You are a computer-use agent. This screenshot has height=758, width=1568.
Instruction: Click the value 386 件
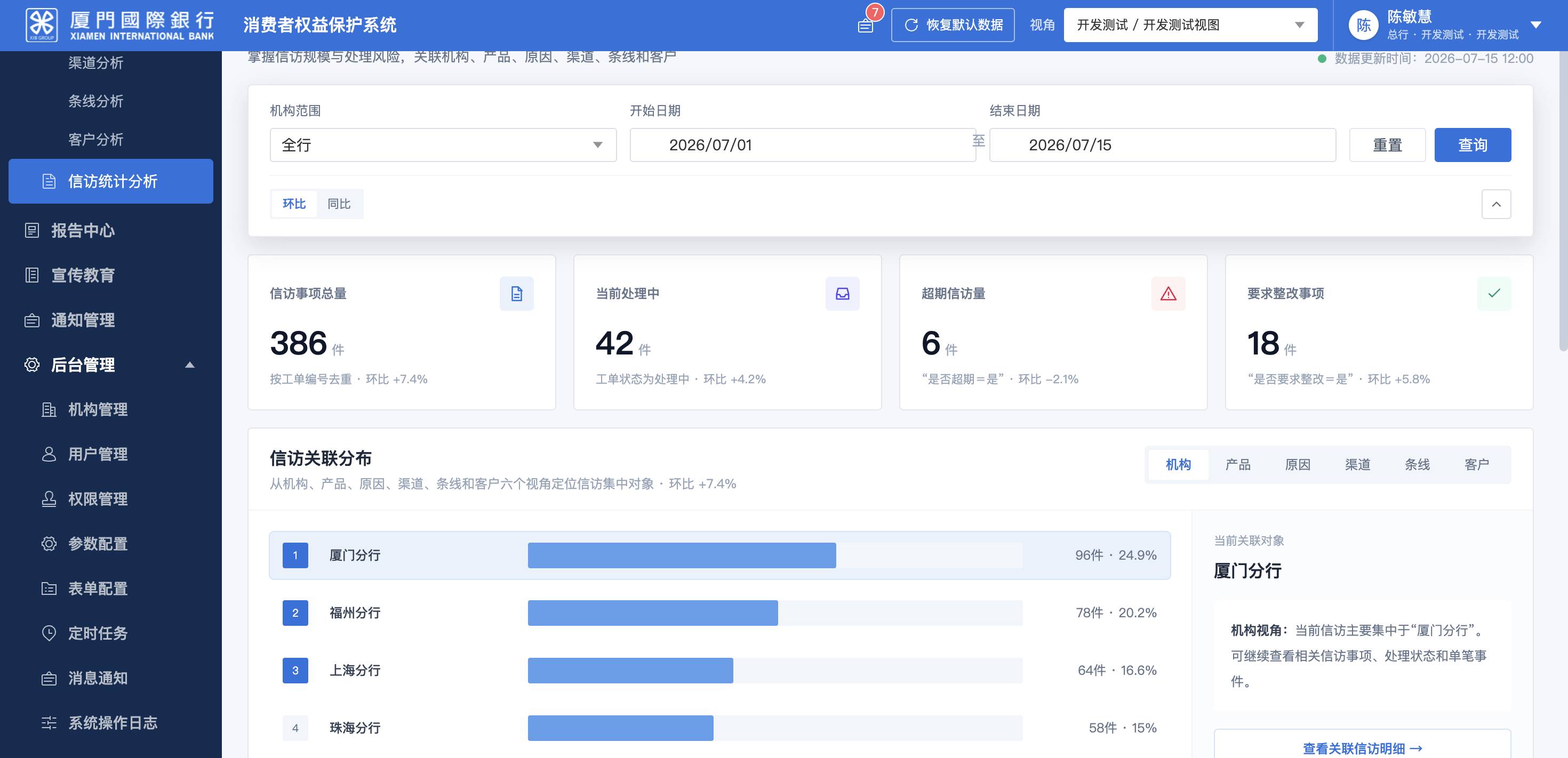[307, 343]
